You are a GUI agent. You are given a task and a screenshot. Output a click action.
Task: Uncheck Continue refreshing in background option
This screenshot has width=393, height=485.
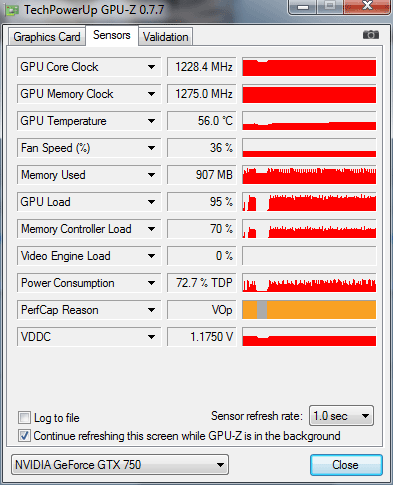24,436
